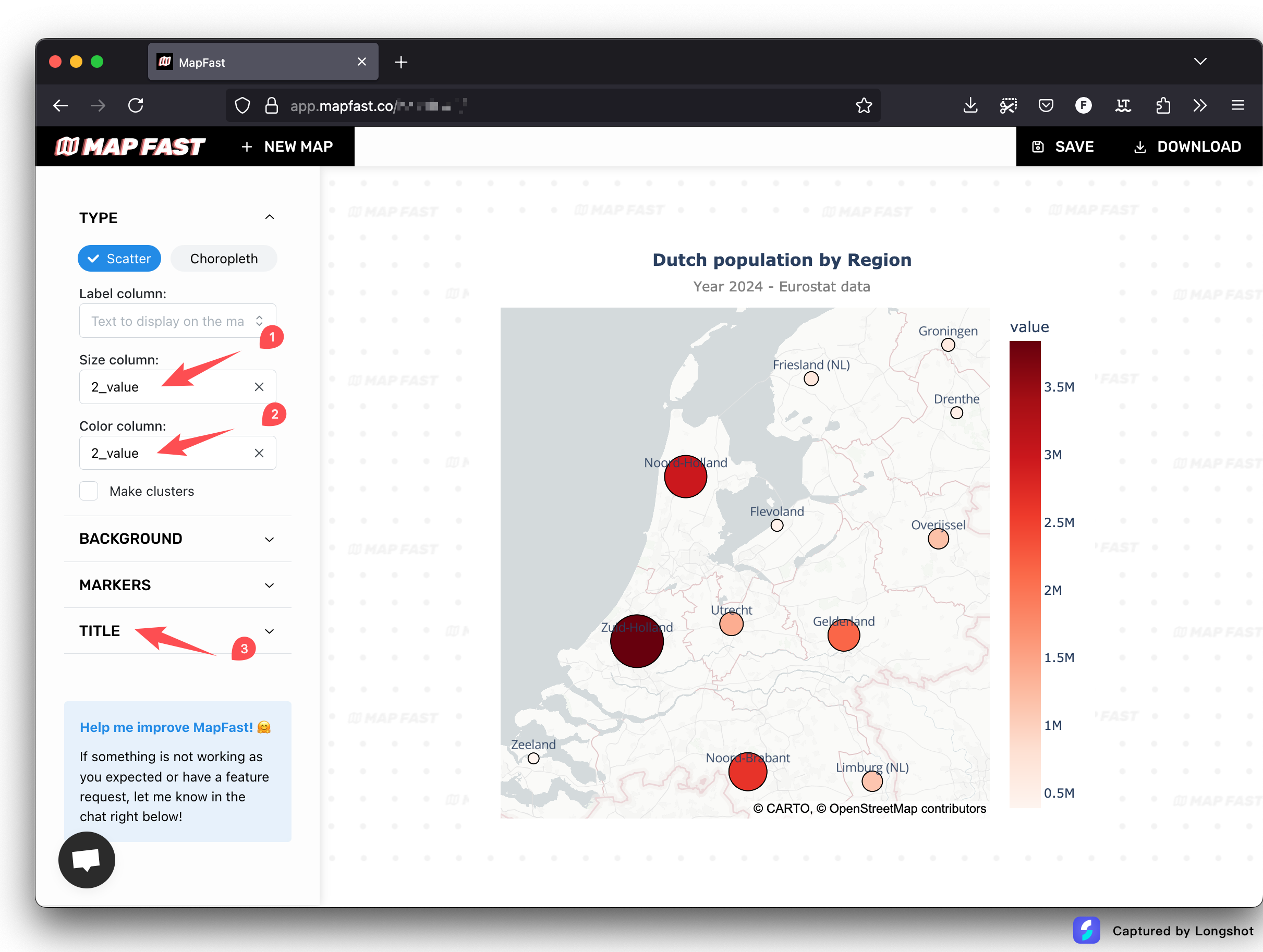Clear the Color column value
Screen dimensions: 1263x952
click(x=259, y=453)
